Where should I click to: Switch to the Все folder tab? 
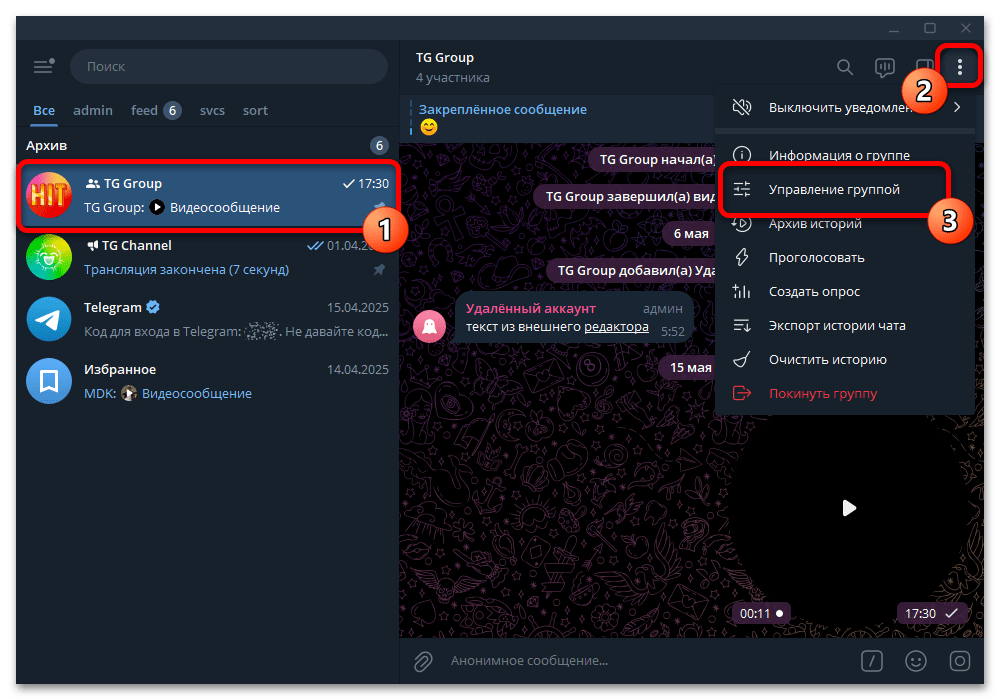(x=43, y=110)
